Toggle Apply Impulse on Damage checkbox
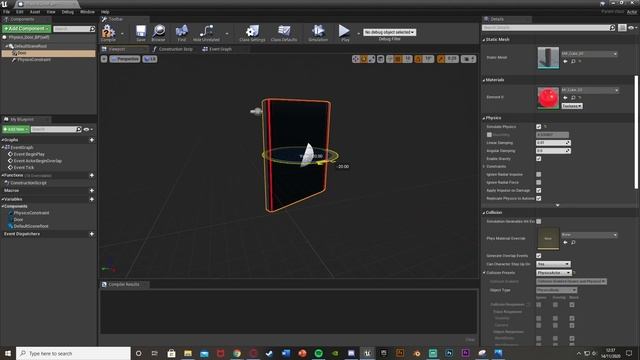Image resolution: width=640 pixels, height=360 pixels. (x=538, y=191)
